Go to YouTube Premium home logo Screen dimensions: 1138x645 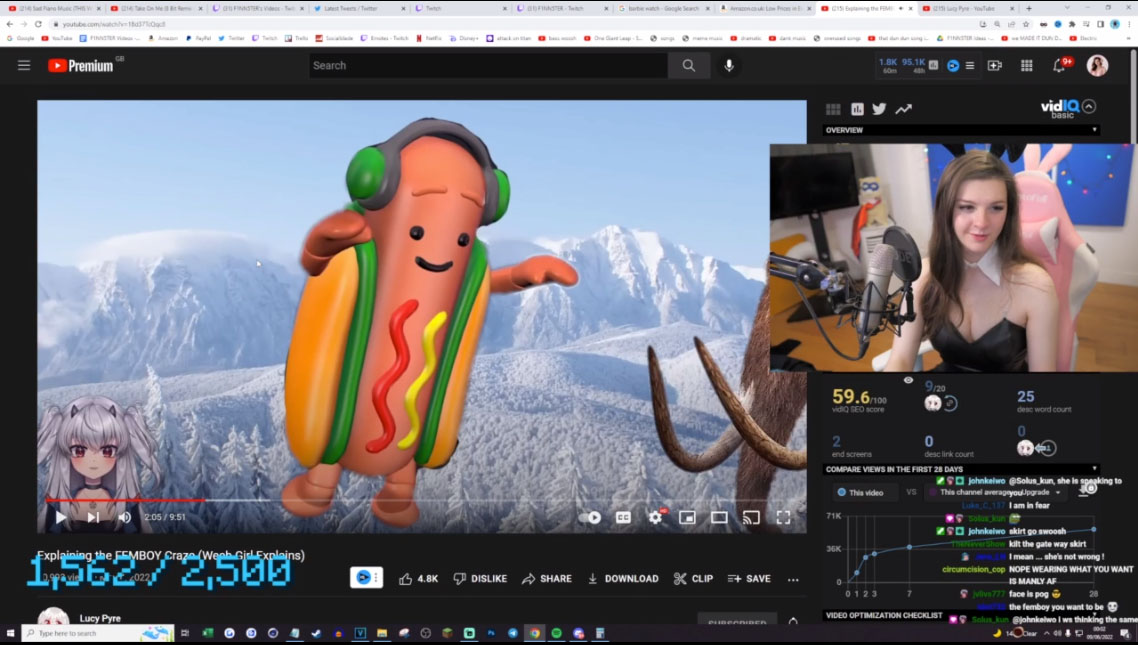81,66
